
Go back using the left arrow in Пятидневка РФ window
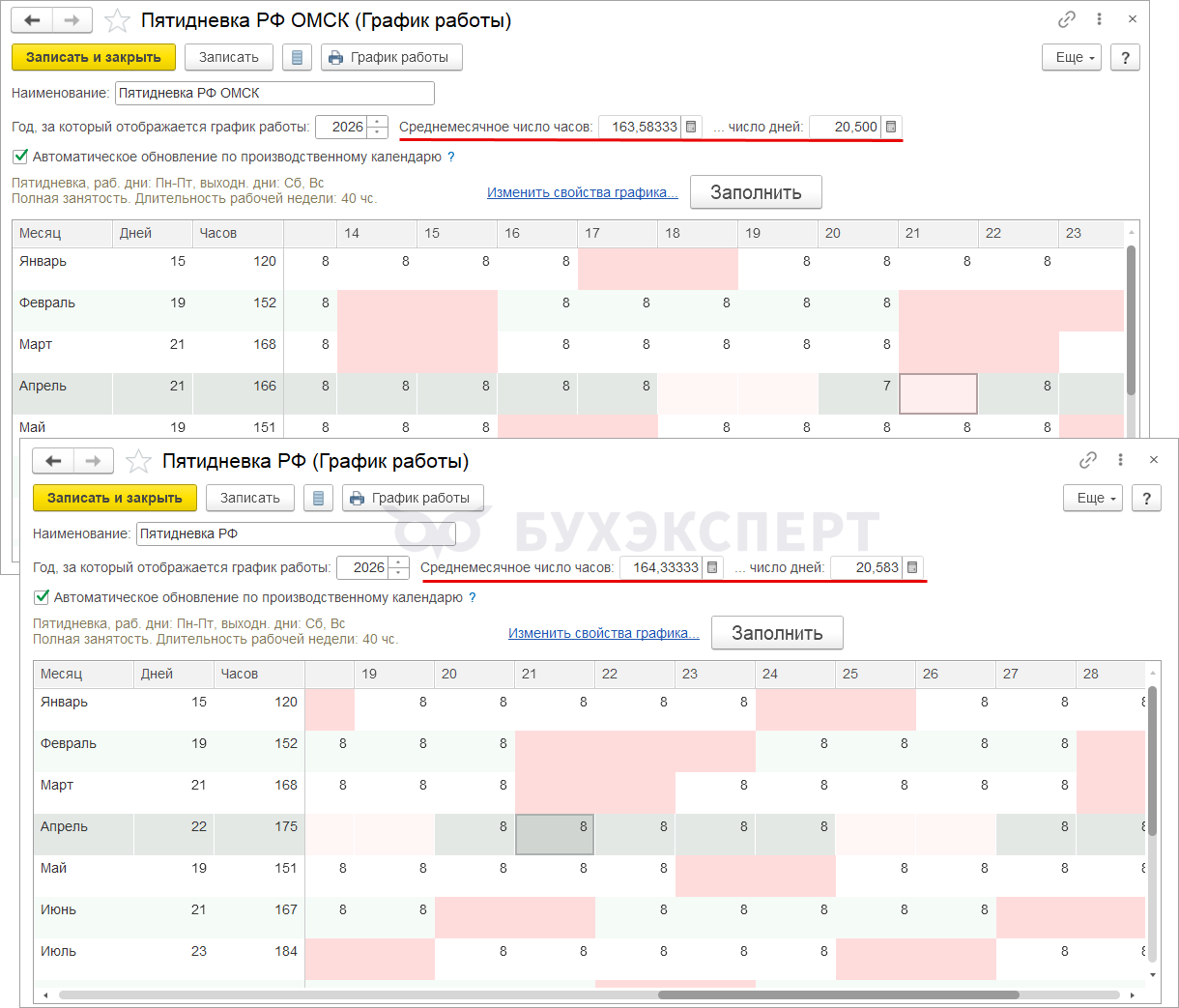tap(53, 461)
